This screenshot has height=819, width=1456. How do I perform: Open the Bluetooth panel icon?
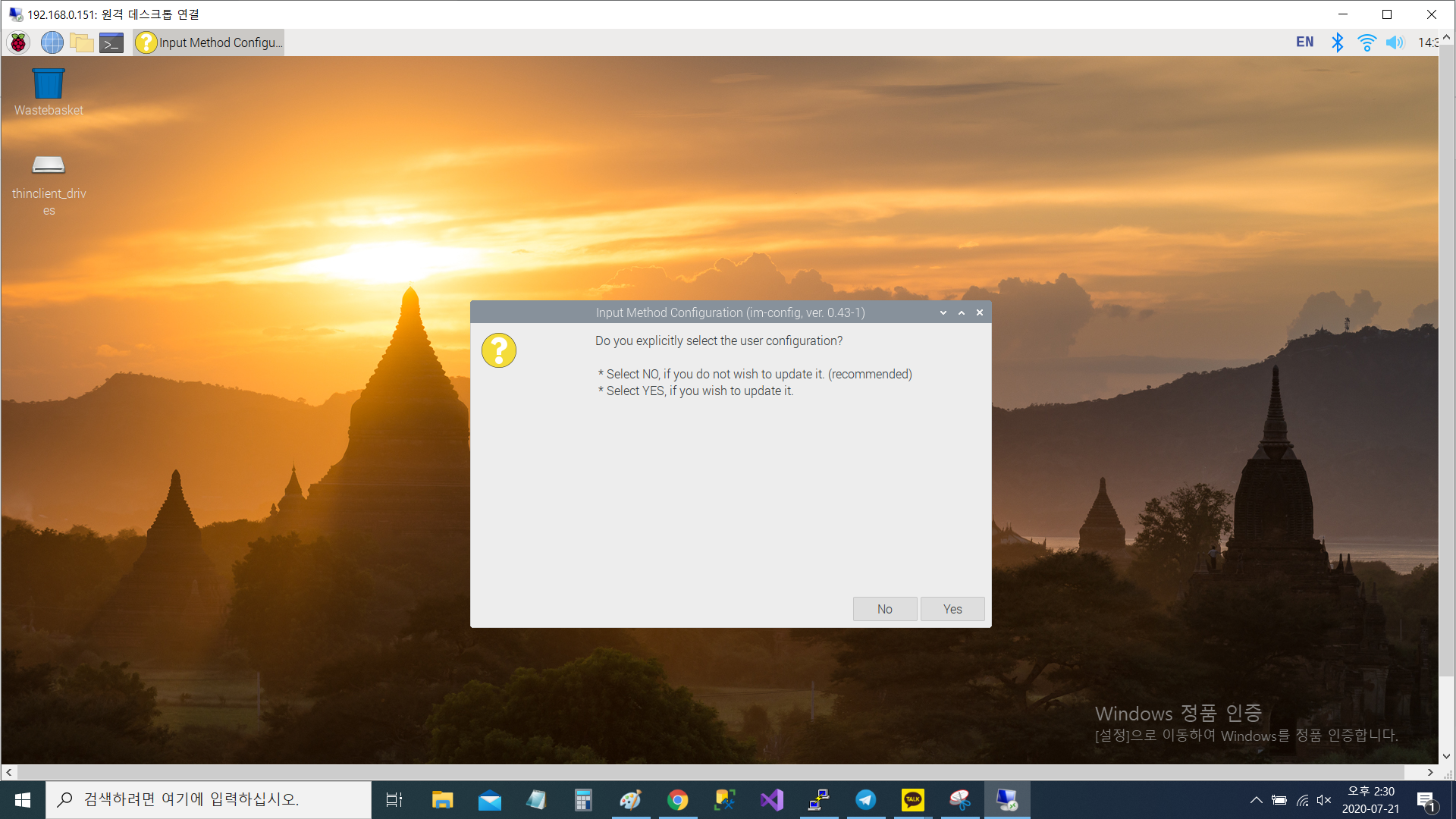click(x=1338, y=42)
